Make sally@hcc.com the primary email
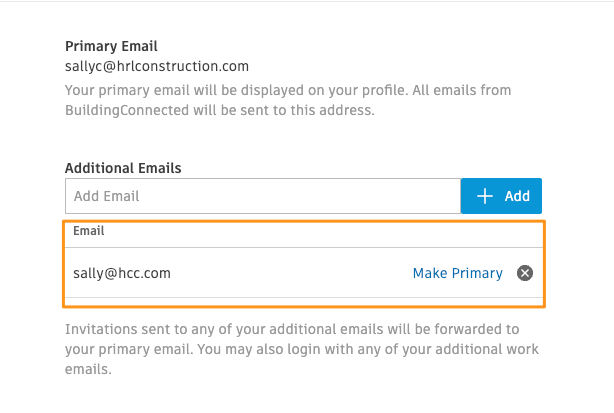Image resolution: width=614 pixels, height=413 pixels. pos(457,273)
